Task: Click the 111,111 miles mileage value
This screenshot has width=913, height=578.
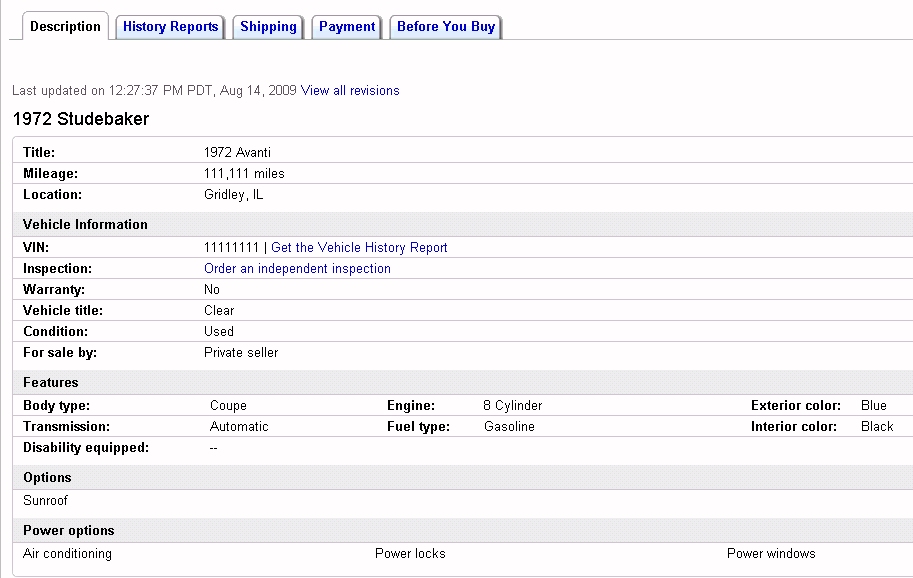Action: click(244, 174)
